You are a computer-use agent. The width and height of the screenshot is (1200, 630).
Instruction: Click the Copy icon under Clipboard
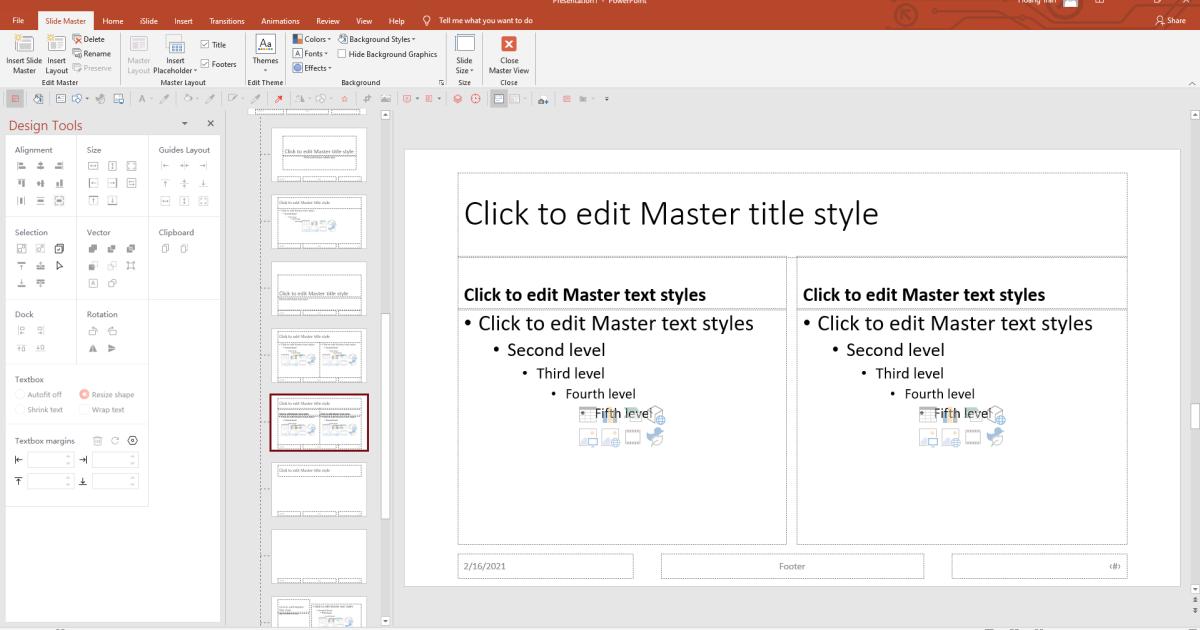coord(164,249)
